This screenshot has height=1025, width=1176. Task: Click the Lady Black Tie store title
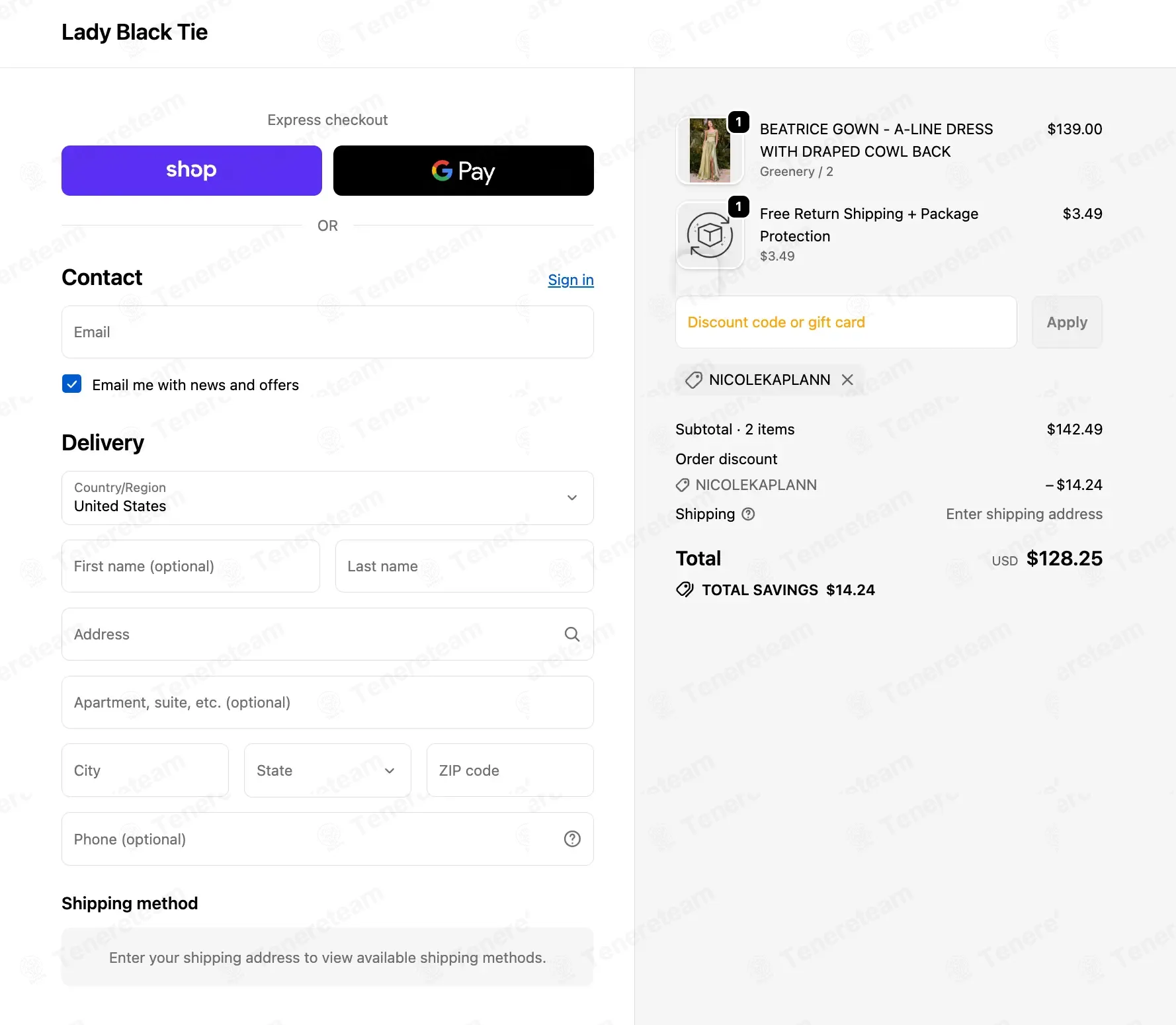point(134,32)
